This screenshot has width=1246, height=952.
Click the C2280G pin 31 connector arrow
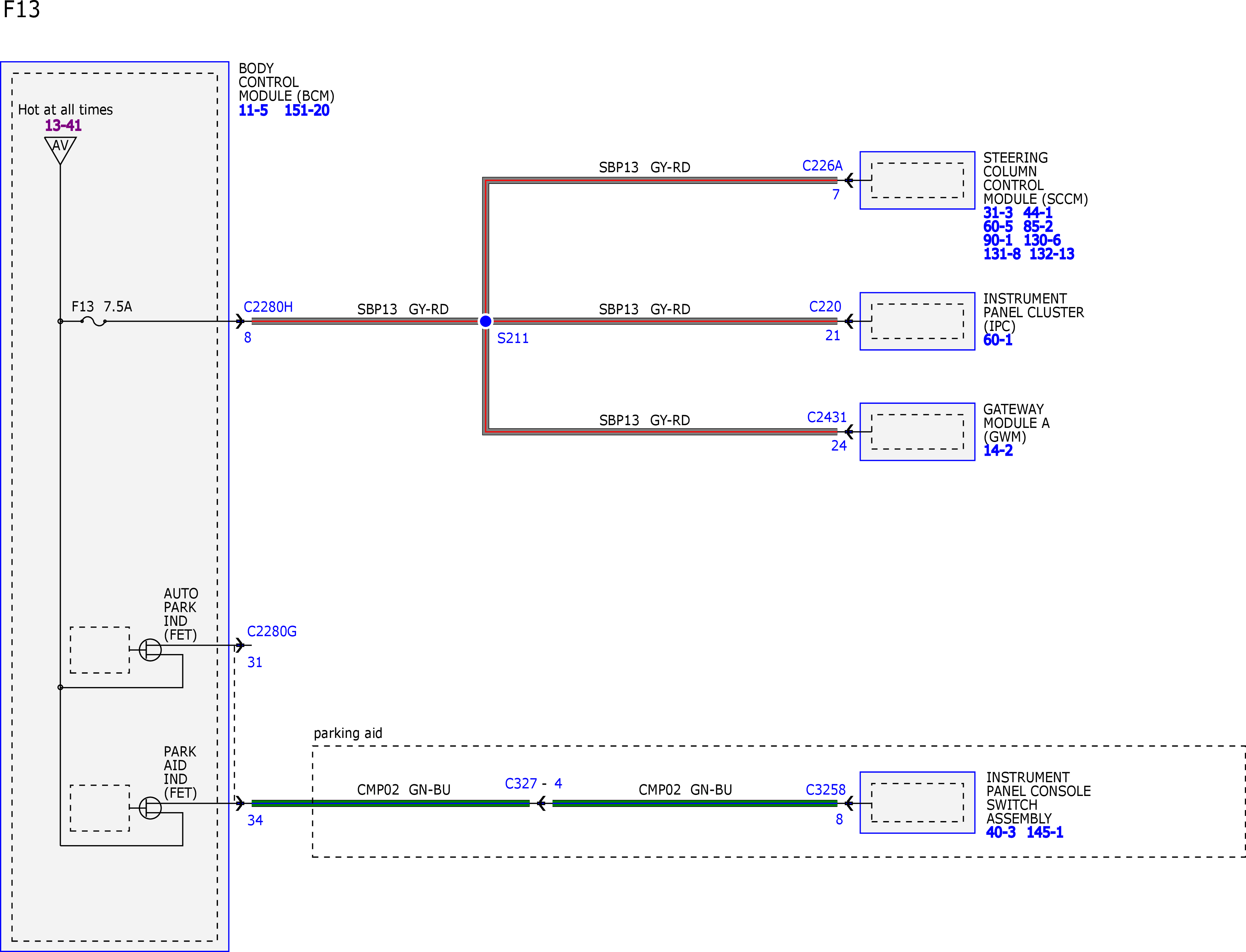coord(240,645)
